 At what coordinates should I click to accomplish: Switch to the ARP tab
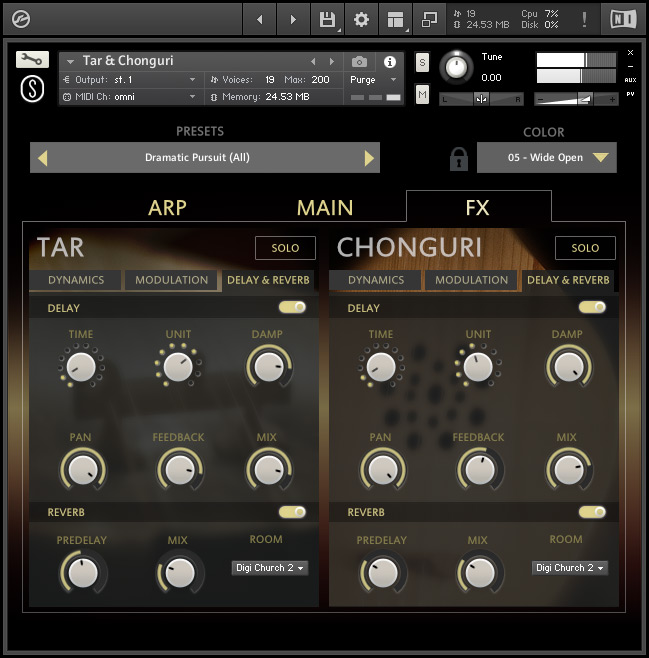pyautogui.click(x=167, y=208)
